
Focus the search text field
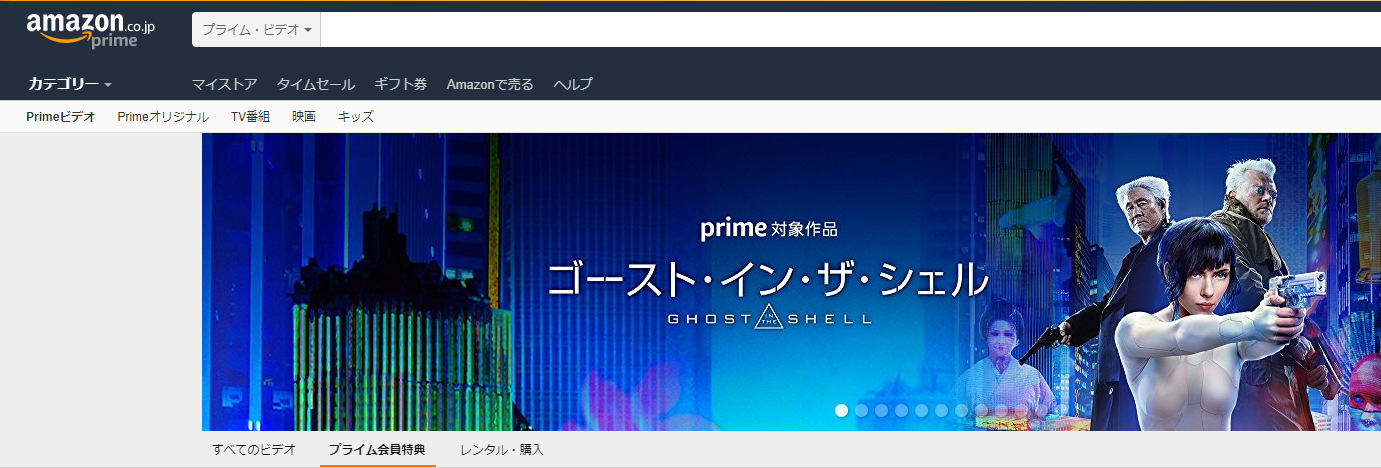tap(850, 30)
